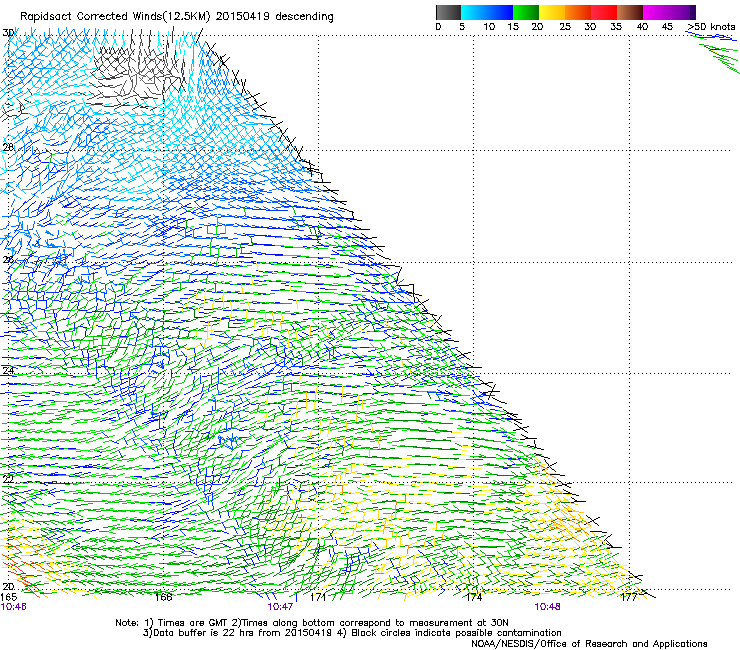Click the orange 25-30 knots legend swatch

click(x=578, y=12)
